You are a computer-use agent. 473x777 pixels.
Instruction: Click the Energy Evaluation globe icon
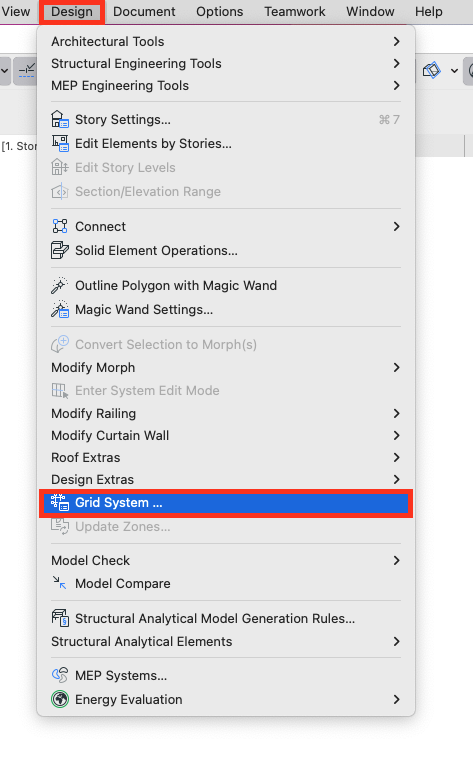[x=60, y=699]
